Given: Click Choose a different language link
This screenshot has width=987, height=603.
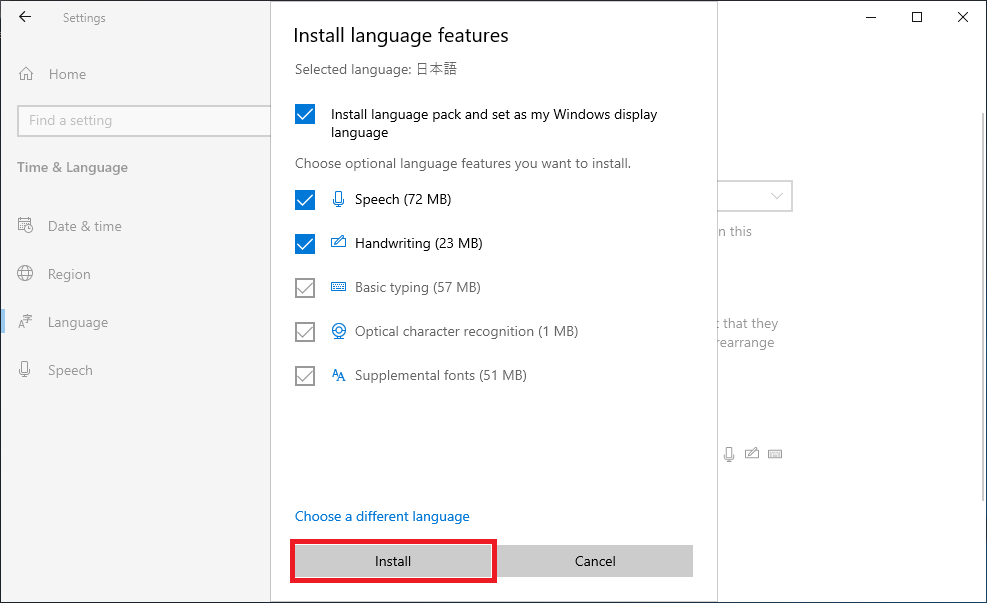Looking at the screenshot, I should pos(382,516).
